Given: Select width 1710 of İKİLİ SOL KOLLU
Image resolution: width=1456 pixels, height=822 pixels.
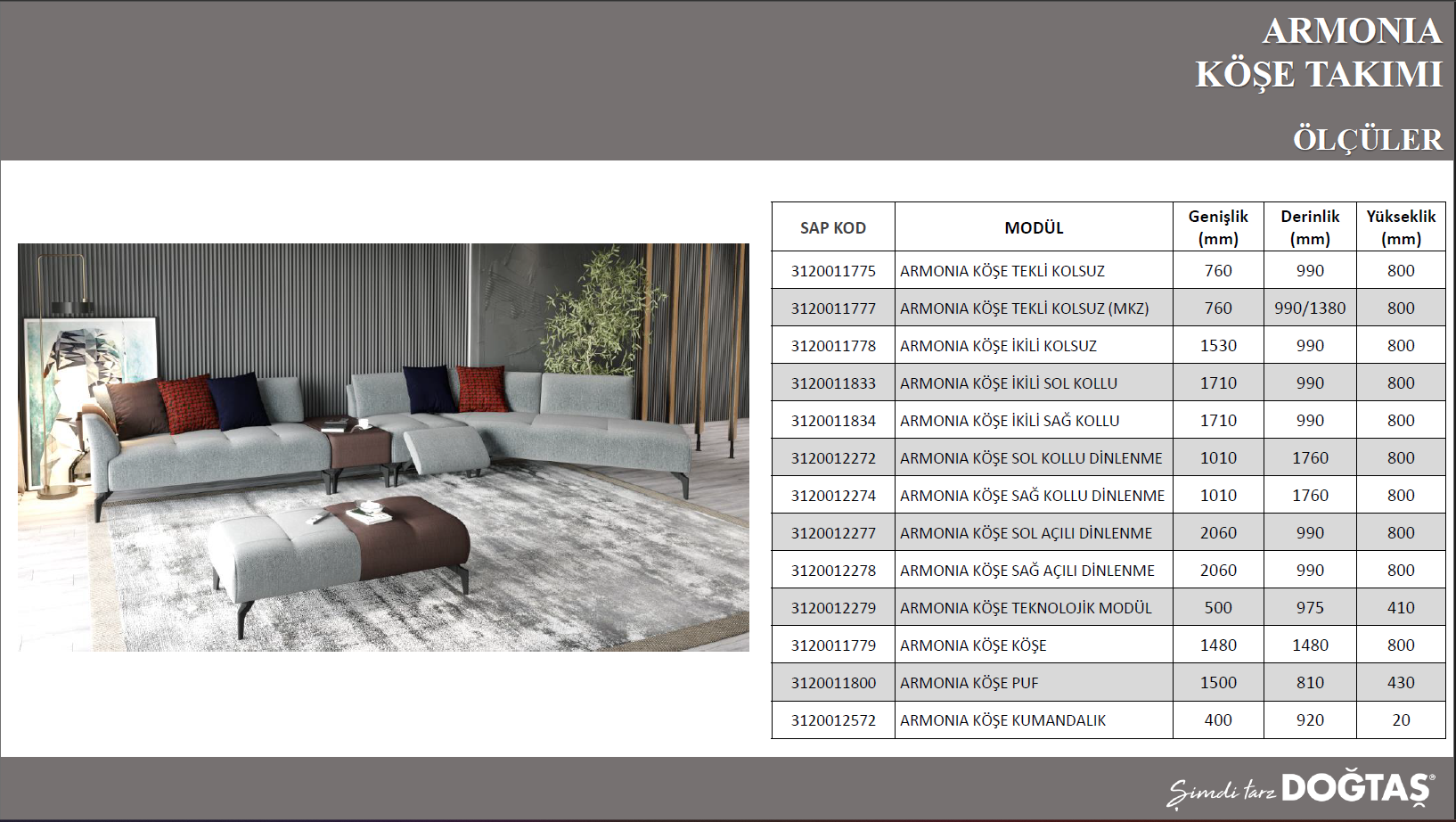Looking at the screenshot, I should [1218, 383].
